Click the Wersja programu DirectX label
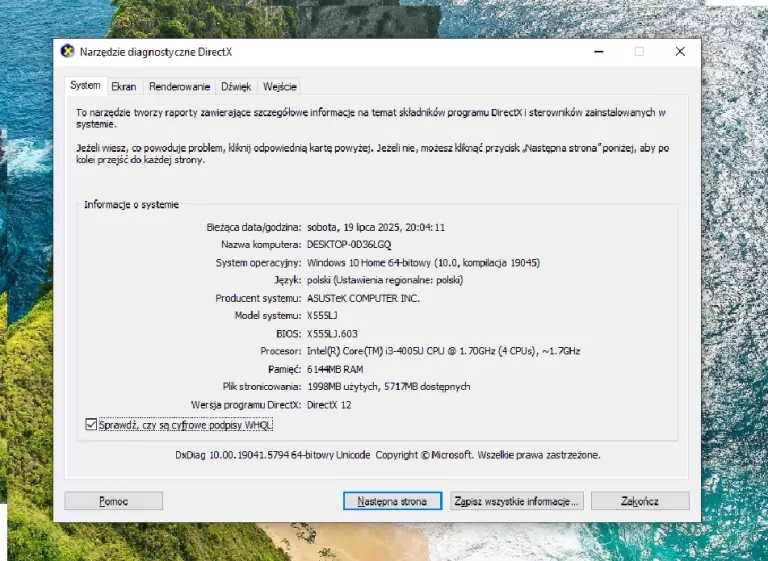 tap(246, 405)
